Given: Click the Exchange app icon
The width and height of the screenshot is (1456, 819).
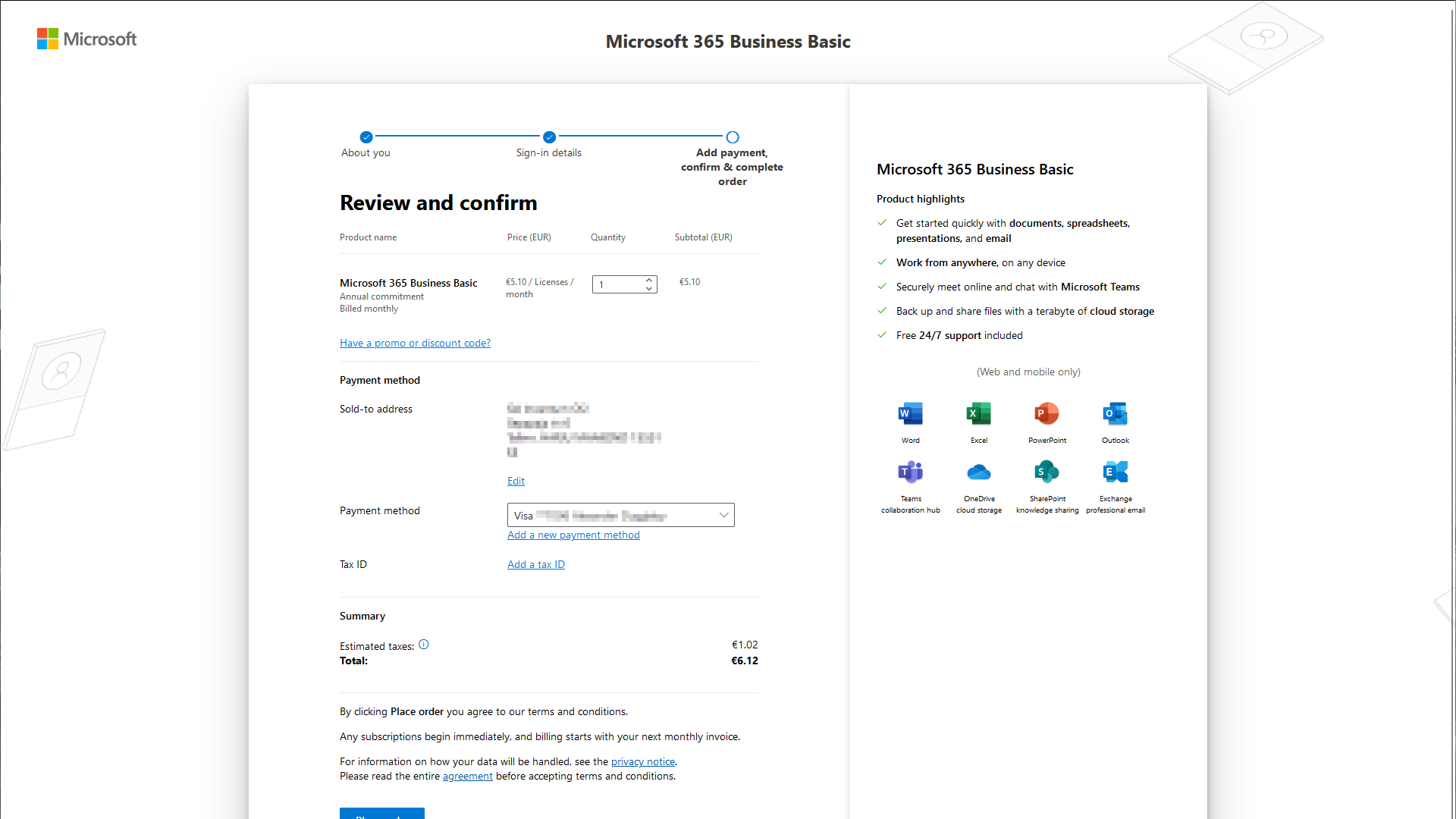Looking at the screenshot, I should pos(1116,472).
